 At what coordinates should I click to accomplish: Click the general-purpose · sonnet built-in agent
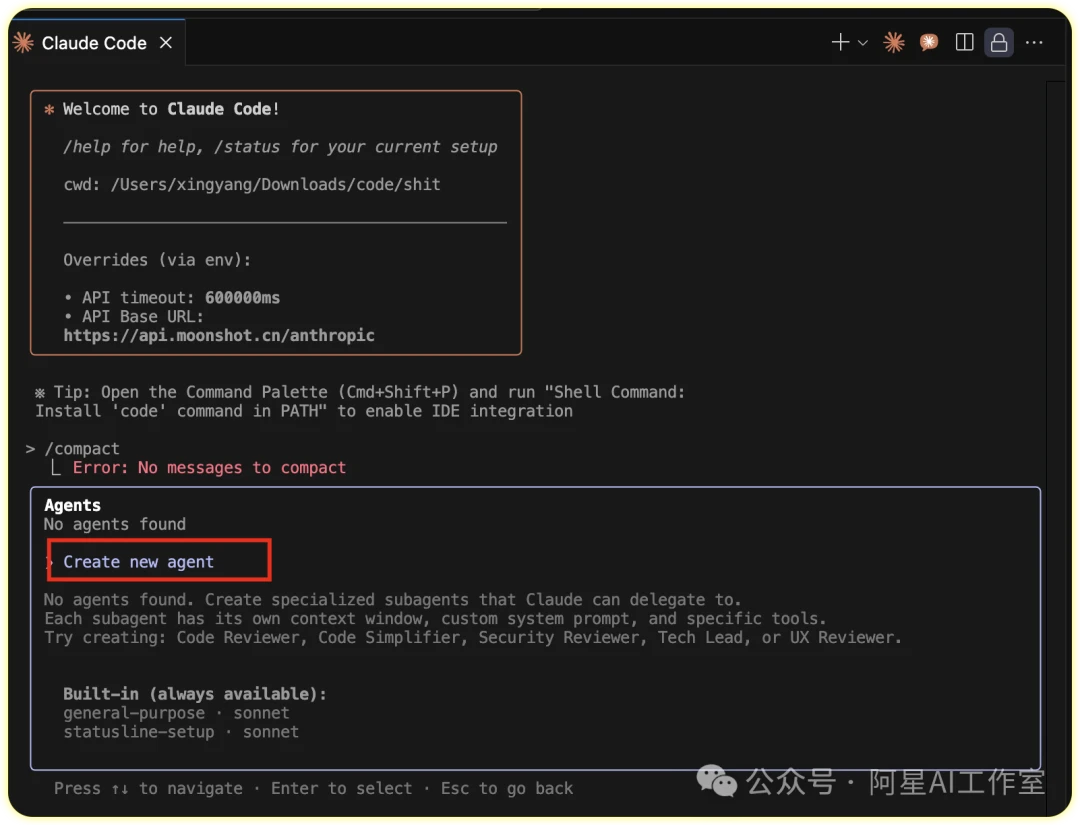(176, 713)
